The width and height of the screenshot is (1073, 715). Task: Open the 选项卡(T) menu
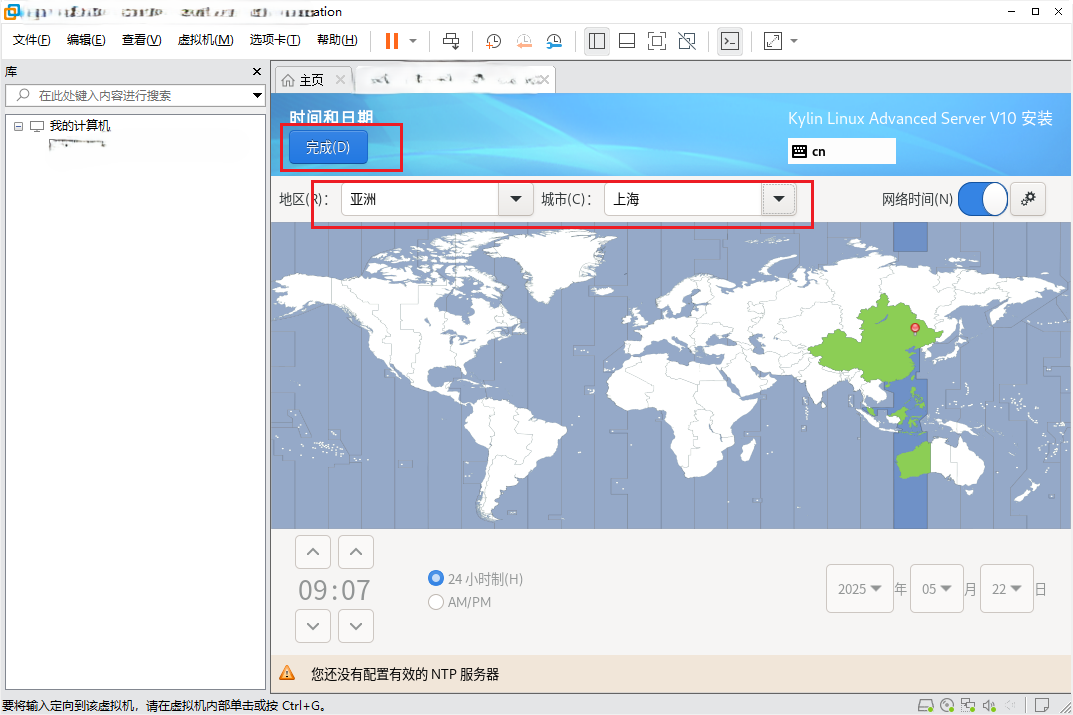click(275, 40)
